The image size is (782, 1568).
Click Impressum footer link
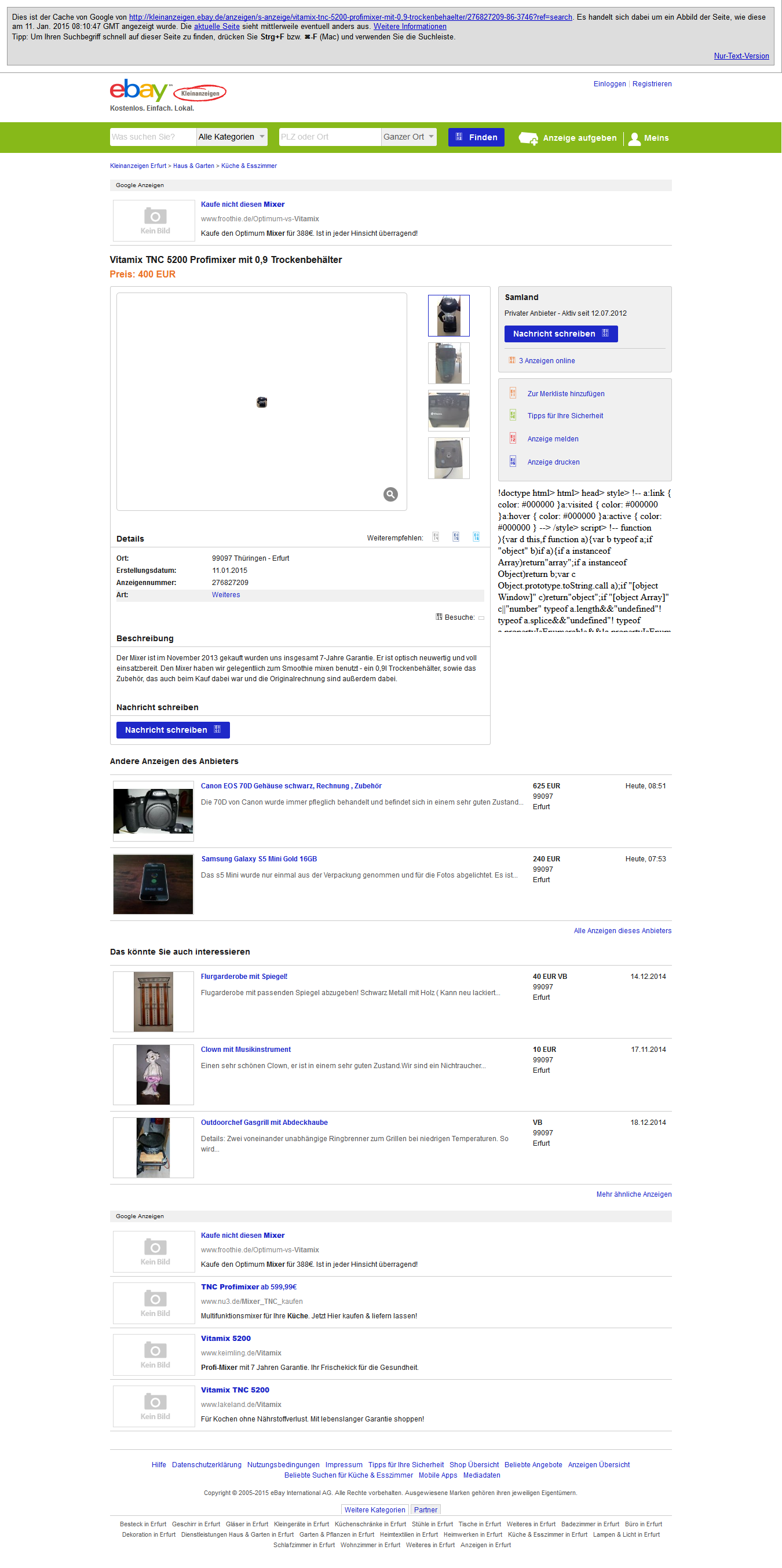pyautogui.click(x=344, y=1464)
